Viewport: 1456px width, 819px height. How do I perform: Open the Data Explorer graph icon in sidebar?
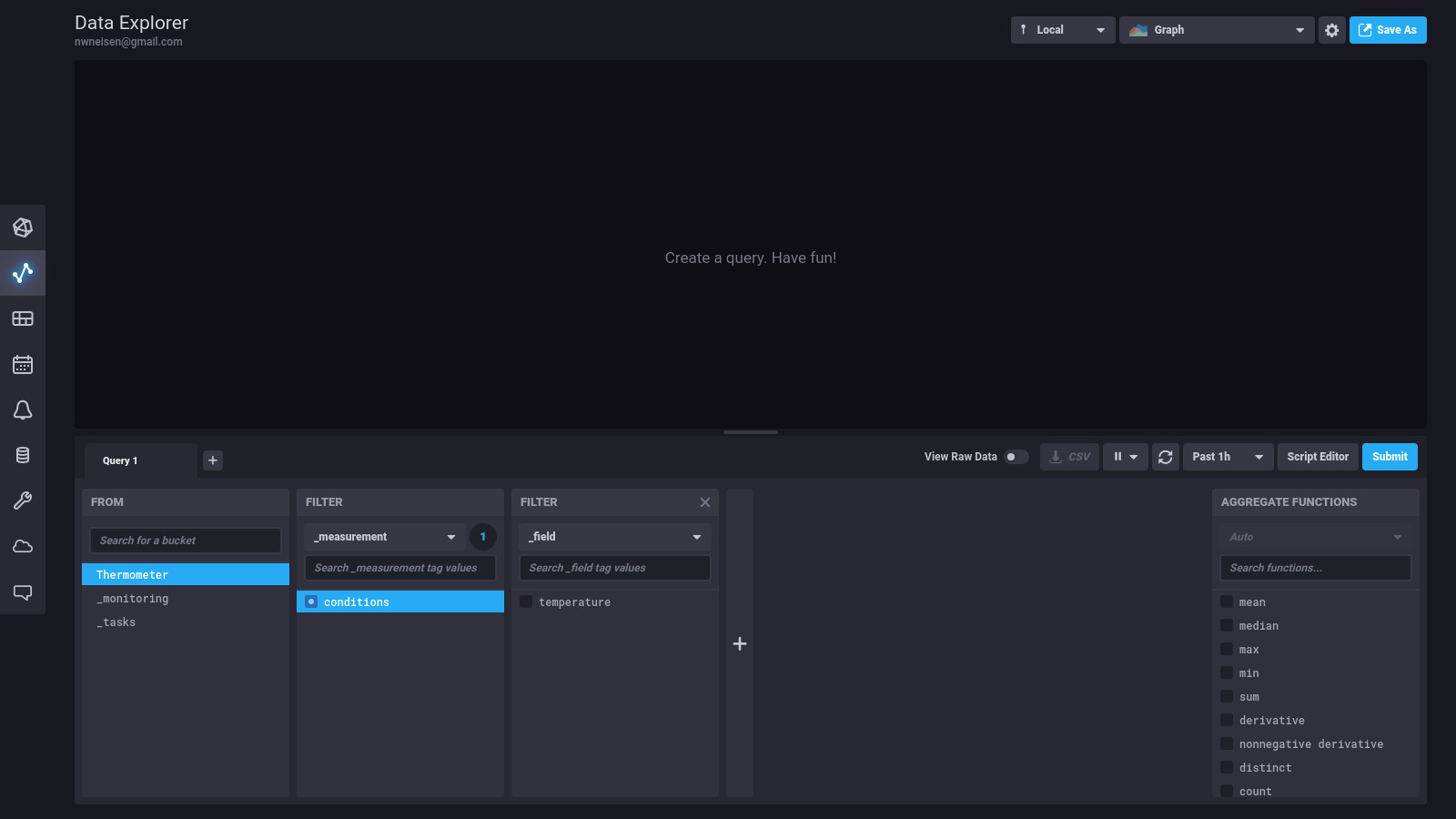pyautogui.click(x=23, y=273)
